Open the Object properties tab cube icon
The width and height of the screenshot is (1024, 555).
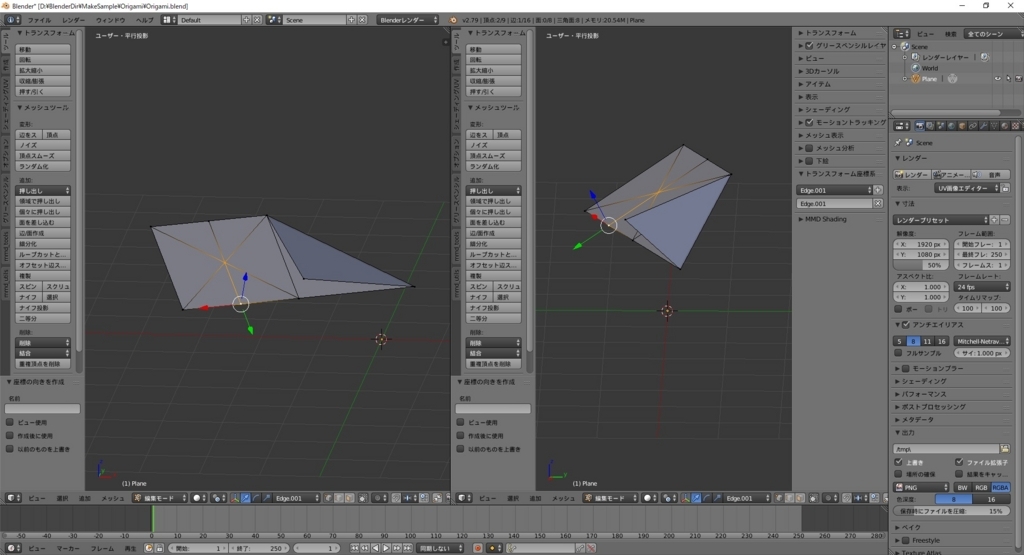(962, 126)
